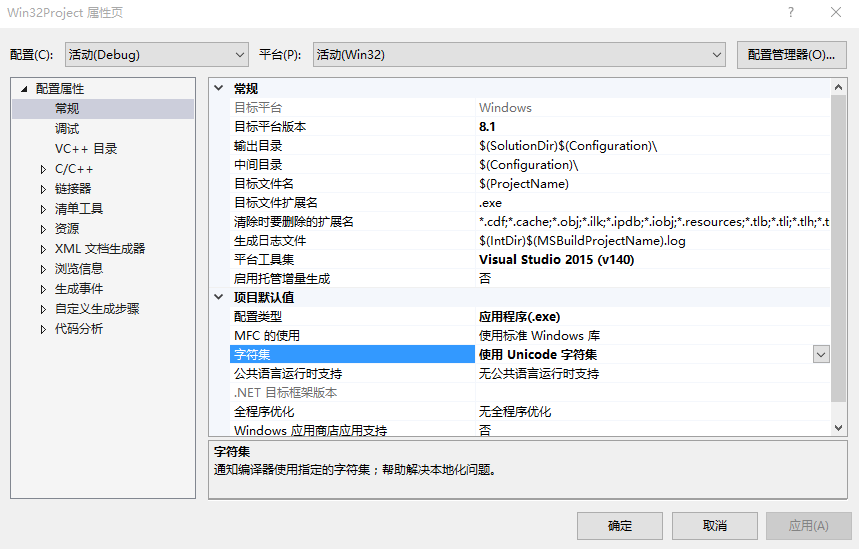Click the 取消 button

click(715, 526)
